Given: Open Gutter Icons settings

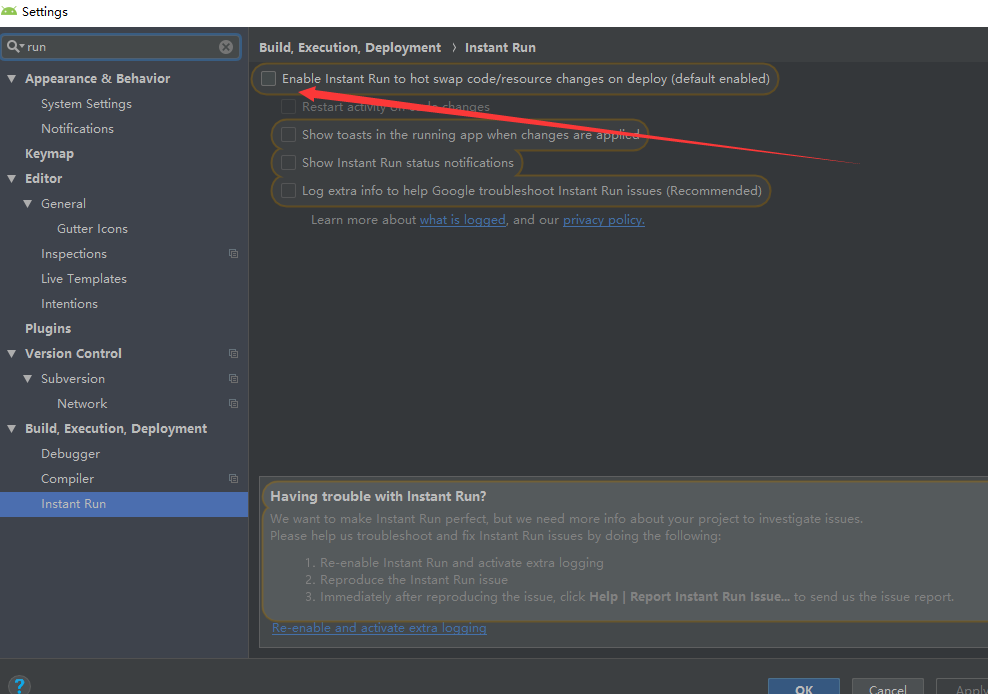Looking at the screenshot, I should click(x=93, y=229).
